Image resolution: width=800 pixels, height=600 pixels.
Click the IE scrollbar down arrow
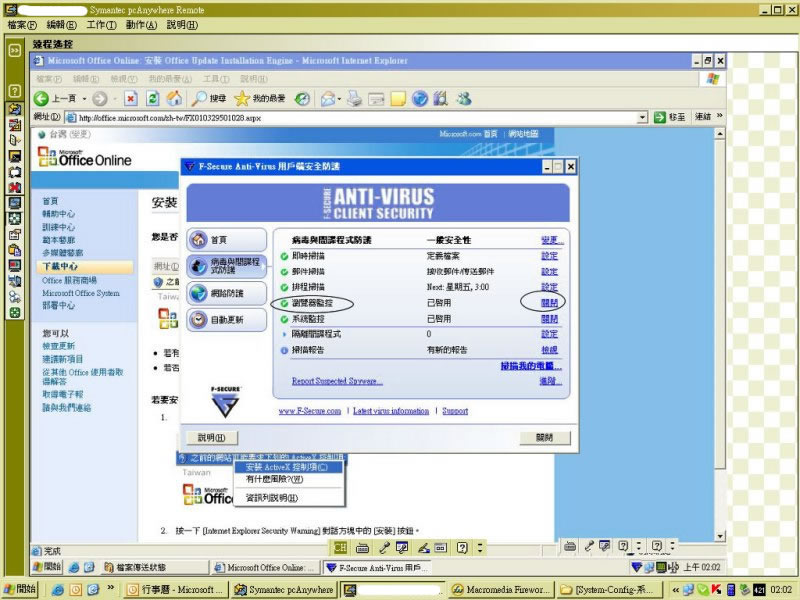tap(720, 536)
